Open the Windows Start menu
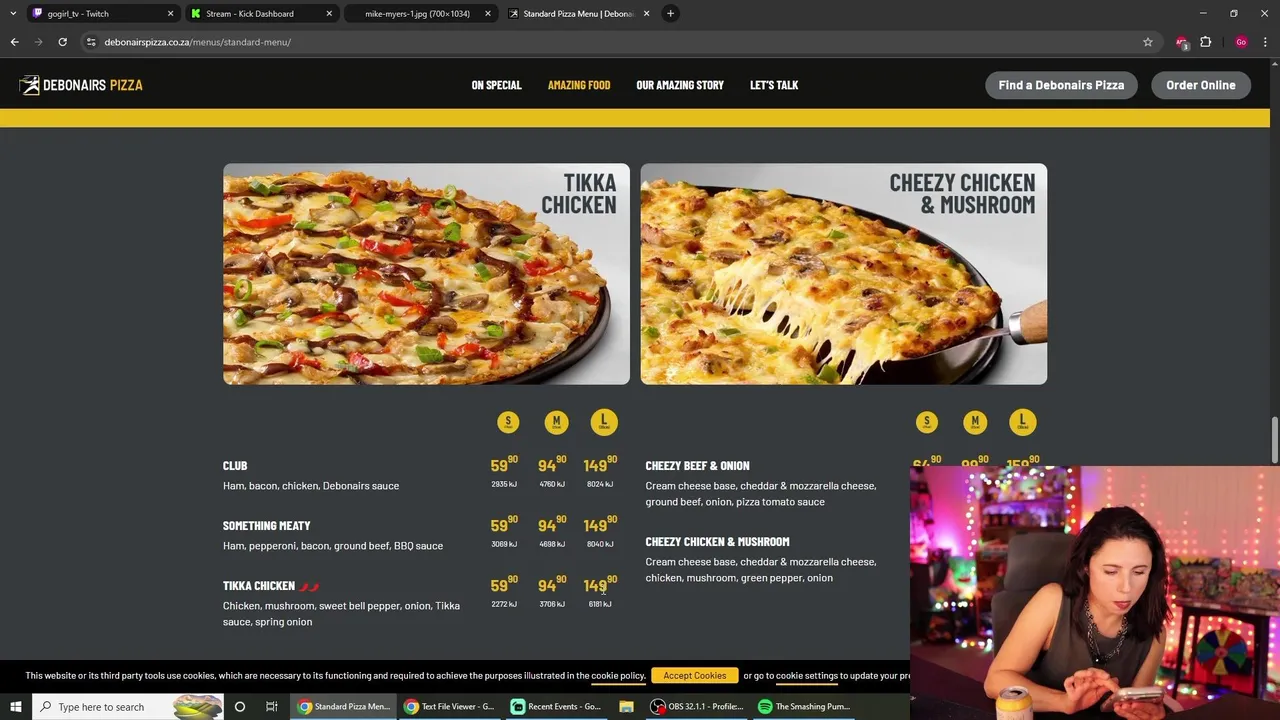The image size is (1280, 720). tap(15, 707)
